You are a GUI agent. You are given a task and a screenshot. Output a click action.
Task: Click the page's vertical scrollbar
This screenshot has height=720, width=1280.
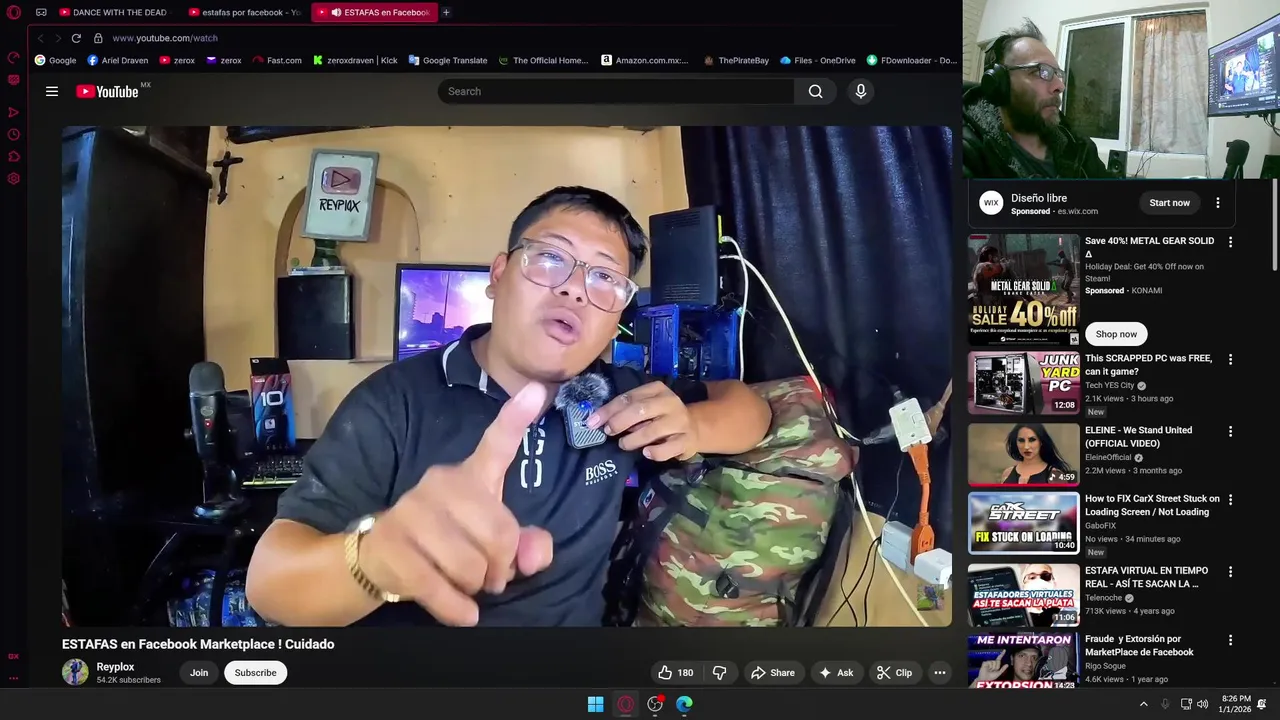(x=1275, y=224)
